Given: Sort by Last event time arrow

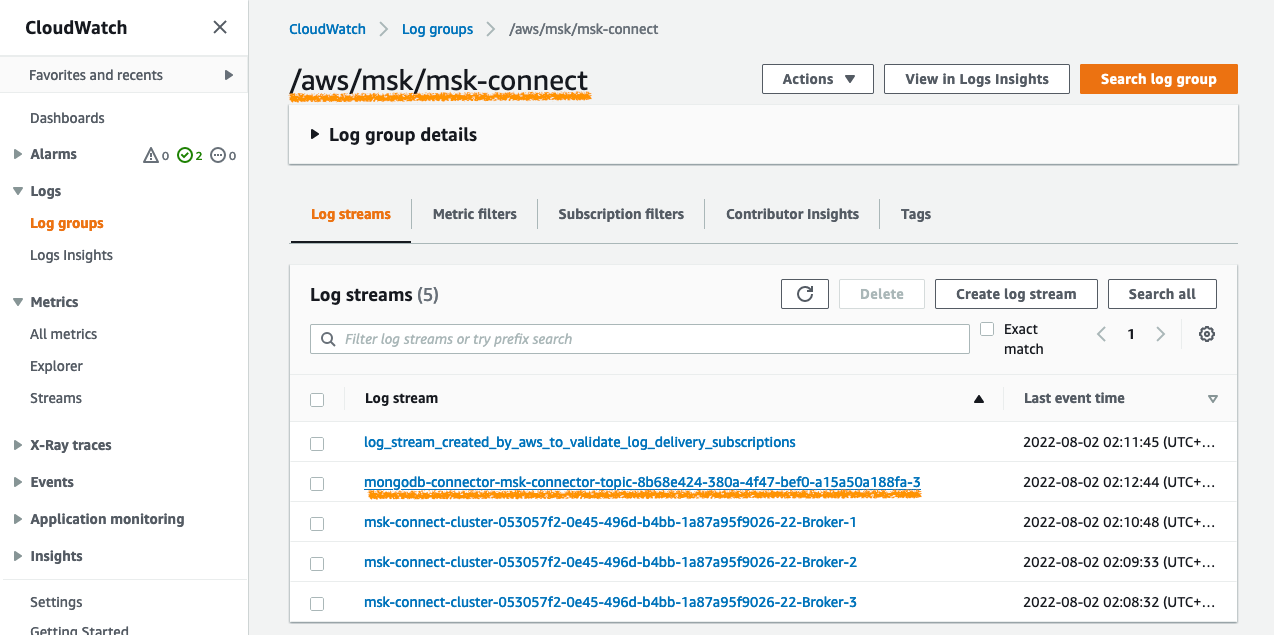Looking at the screenshot, I should 1213,399.
